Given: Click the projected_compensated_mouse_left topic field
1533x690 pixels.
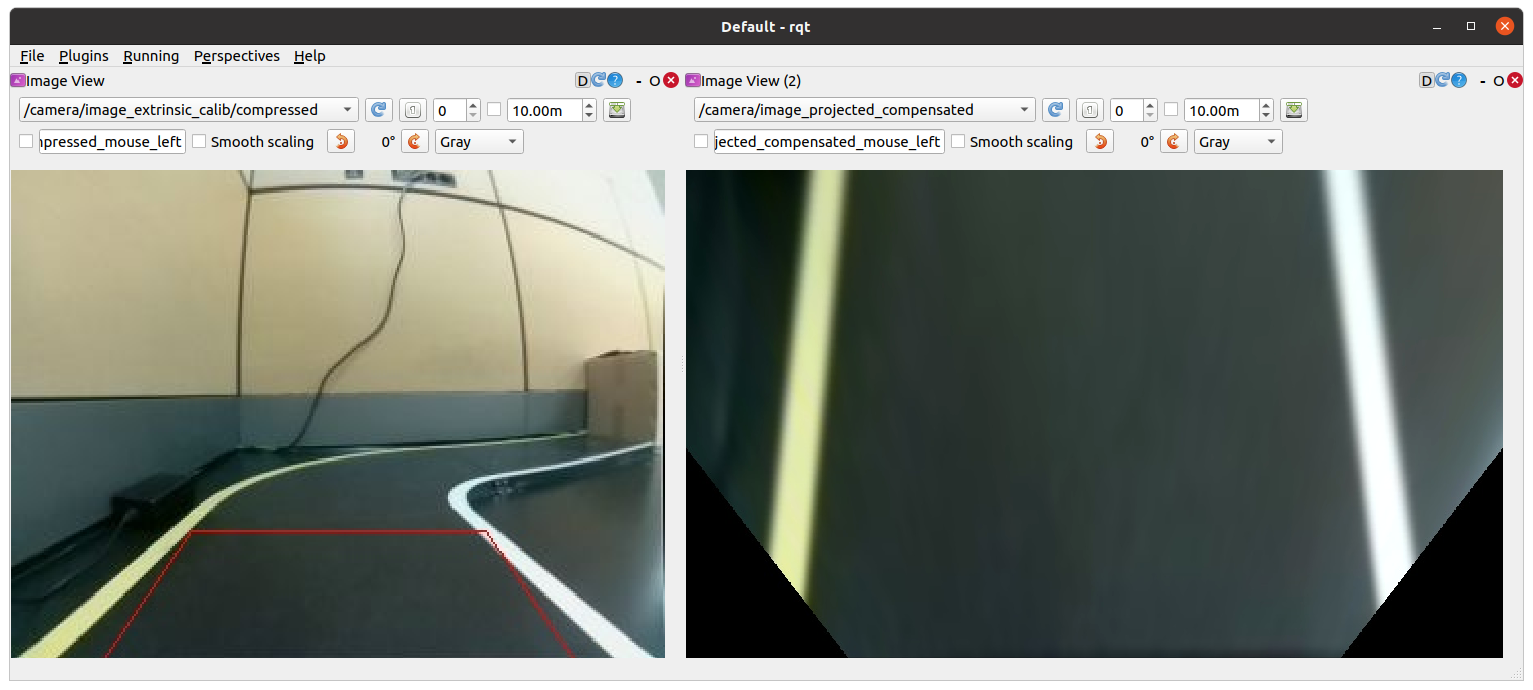Looking at the screenshot, I should [828, 142].
